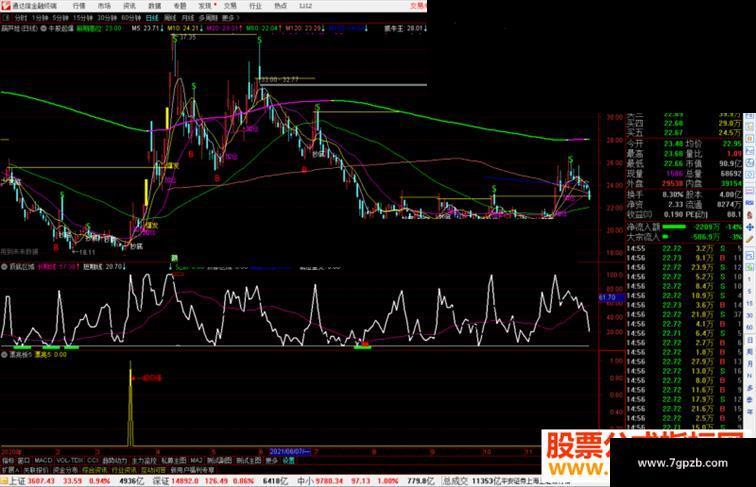
Task: Click the 年 period shortcut in right sidebar
Action: point(750,412)
